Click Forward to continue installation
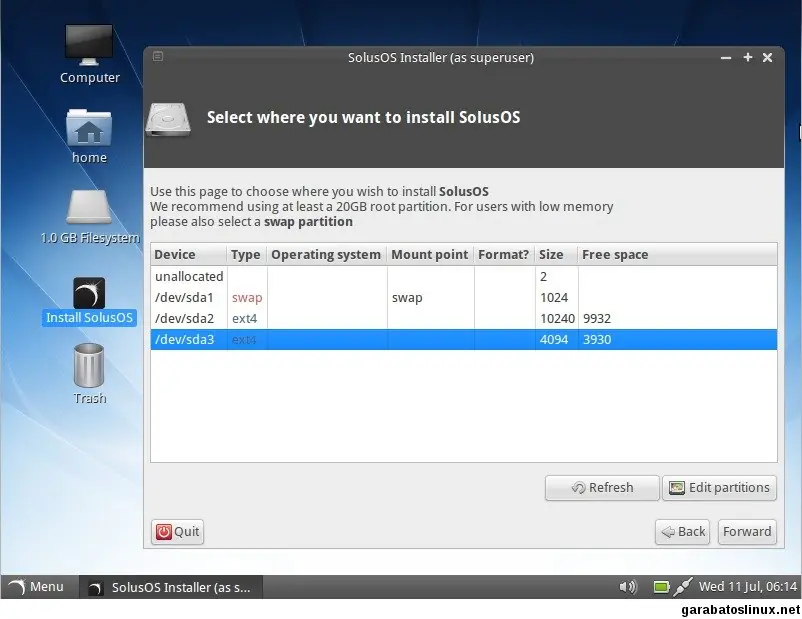Screen dimensions: 802x619 tap(747, 532)
